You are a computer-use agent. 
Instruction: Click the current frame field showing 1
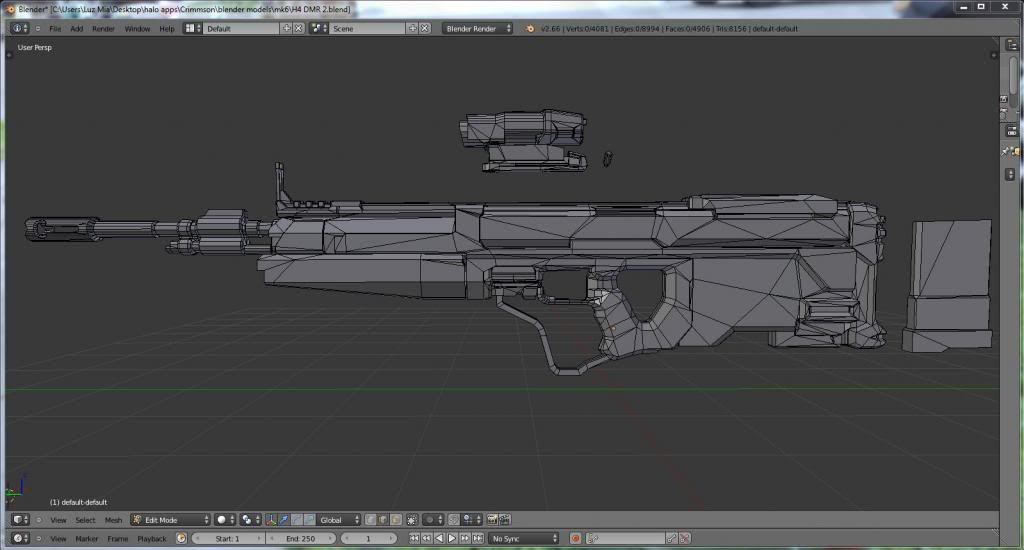click(368, 538)
